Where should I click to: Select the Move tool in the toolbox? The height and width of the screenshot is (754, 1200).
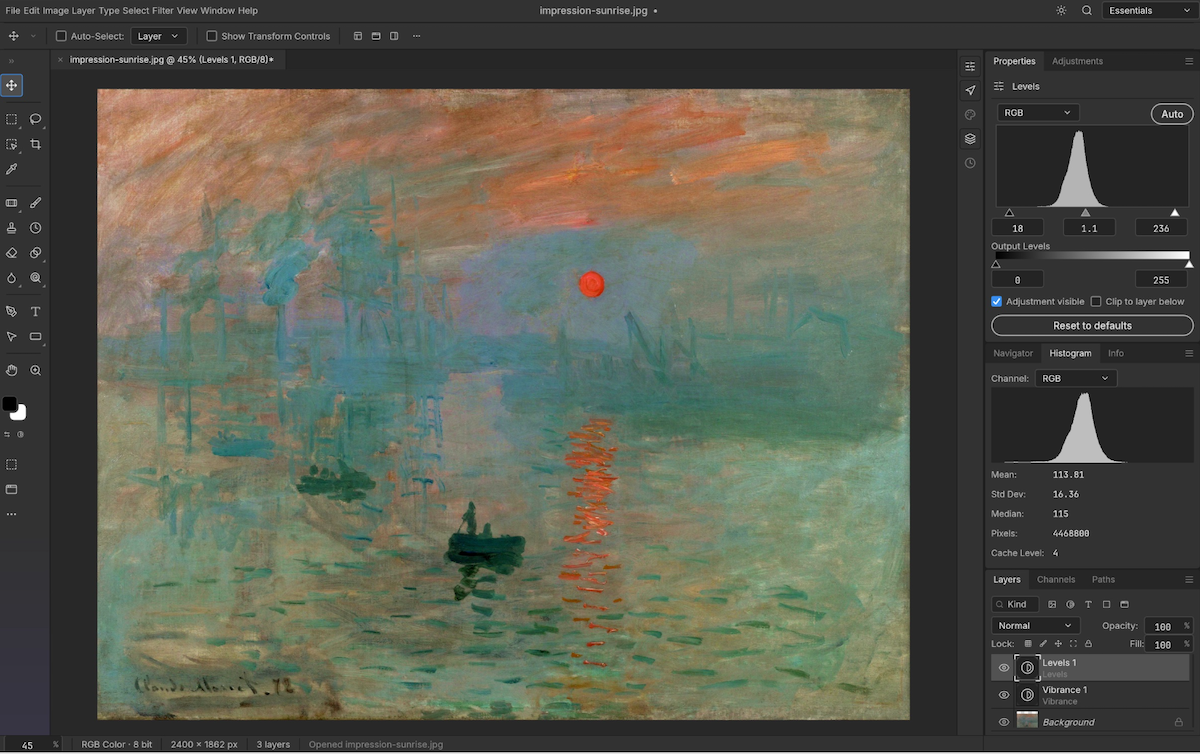click(x=12, y=85)
